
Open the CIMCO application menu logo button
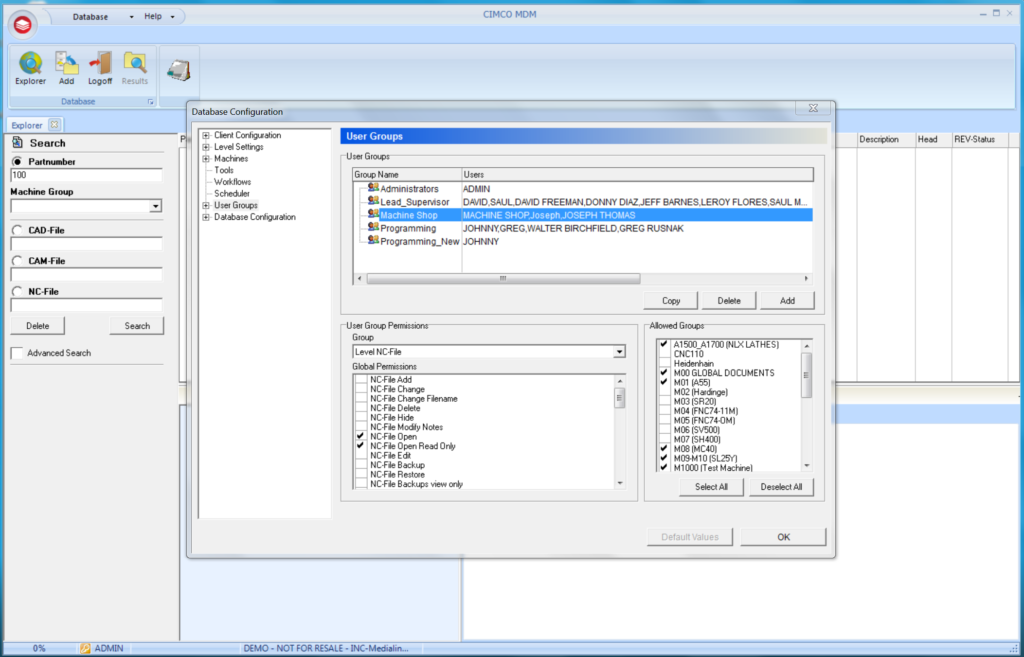[x=22, y=25]
